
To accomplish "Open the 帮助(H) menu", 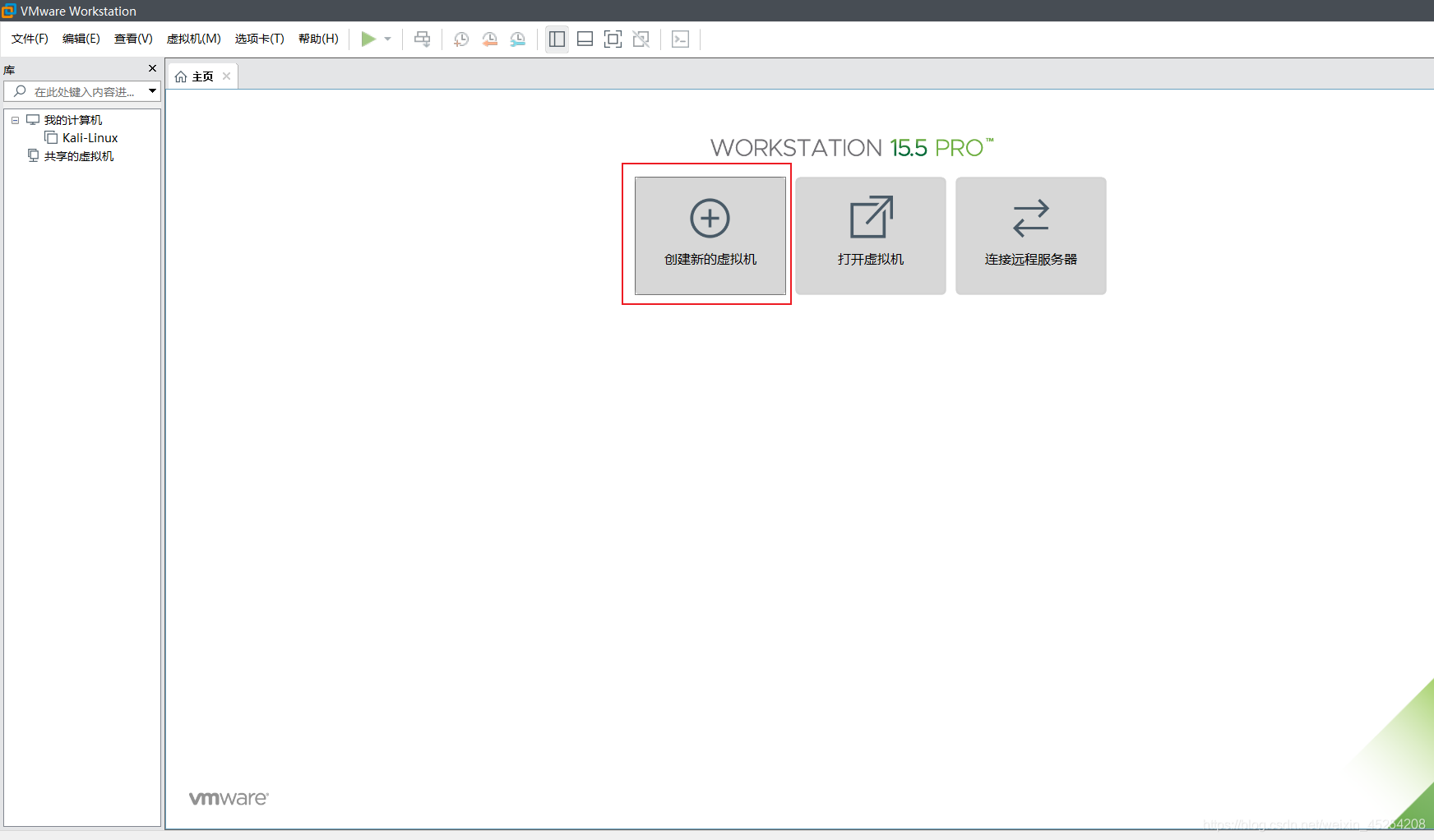I will (x=318, y=39).
